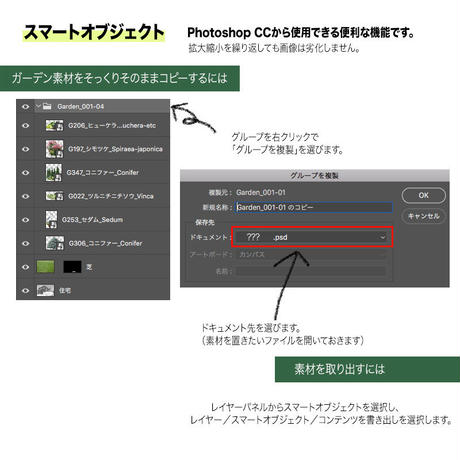Select the black layer mask thumbnail

(72, 267)
